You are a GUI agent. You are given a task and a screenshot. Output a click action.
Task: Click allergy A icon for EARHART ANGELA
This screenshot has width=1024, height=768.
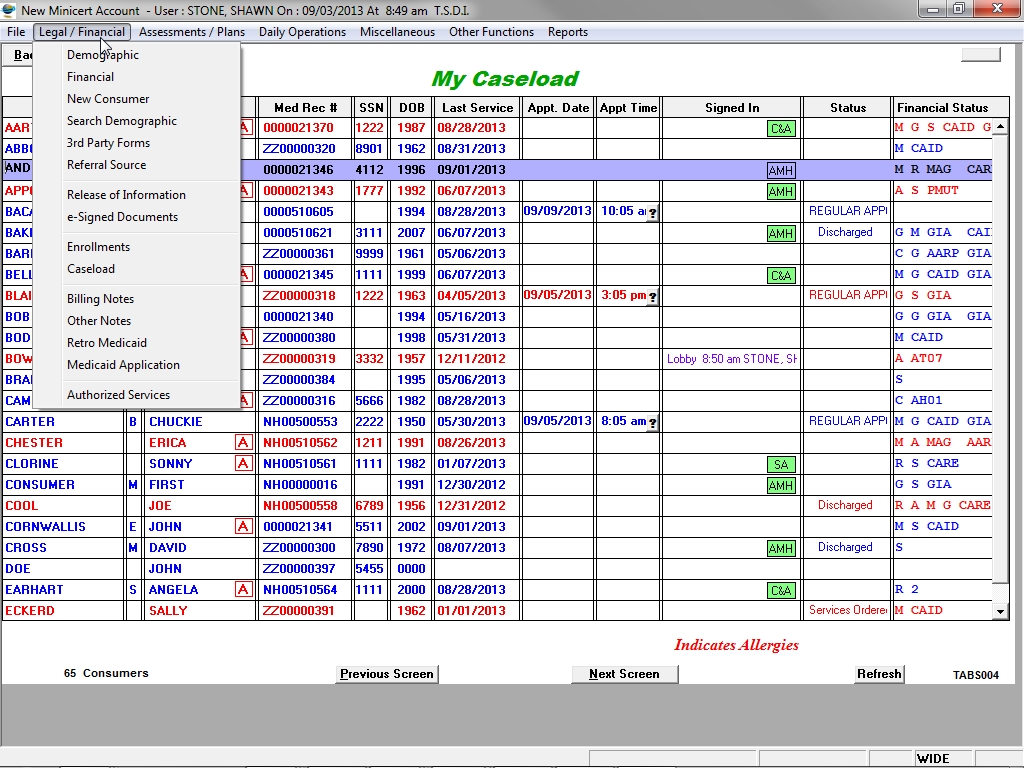pos(243,590)
